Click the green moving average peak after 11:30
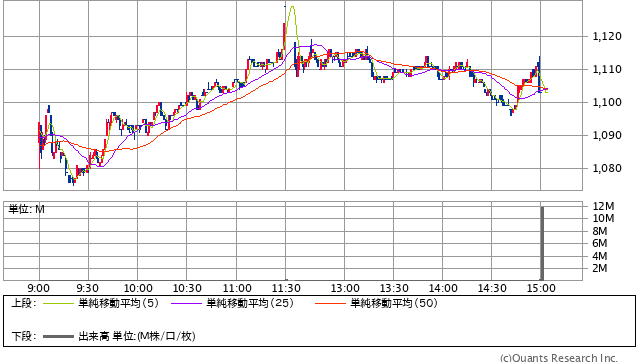This screenshot has height=362, width=638. [x=292, y=7]
